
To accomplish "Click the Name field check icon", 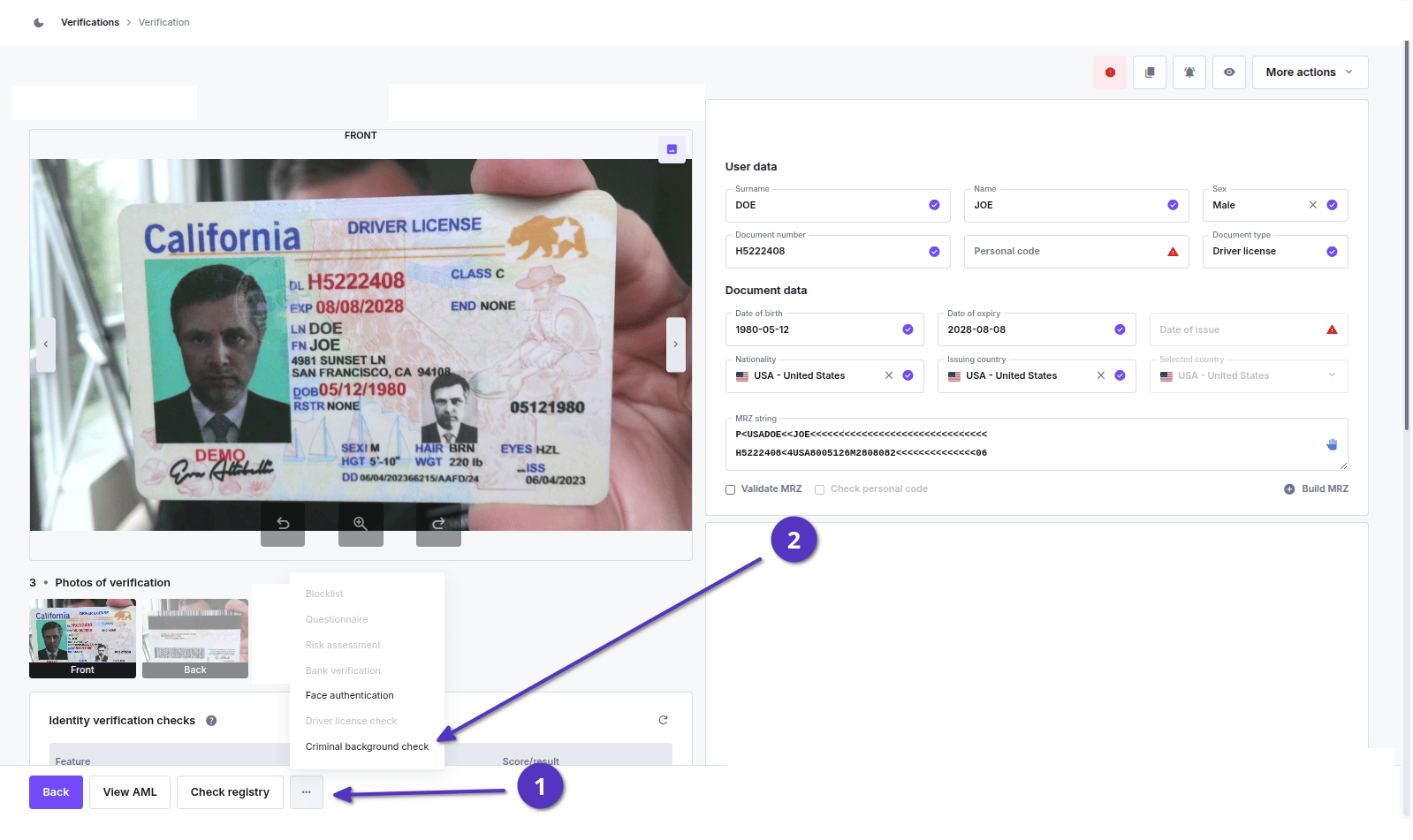I will (1173, 205).
